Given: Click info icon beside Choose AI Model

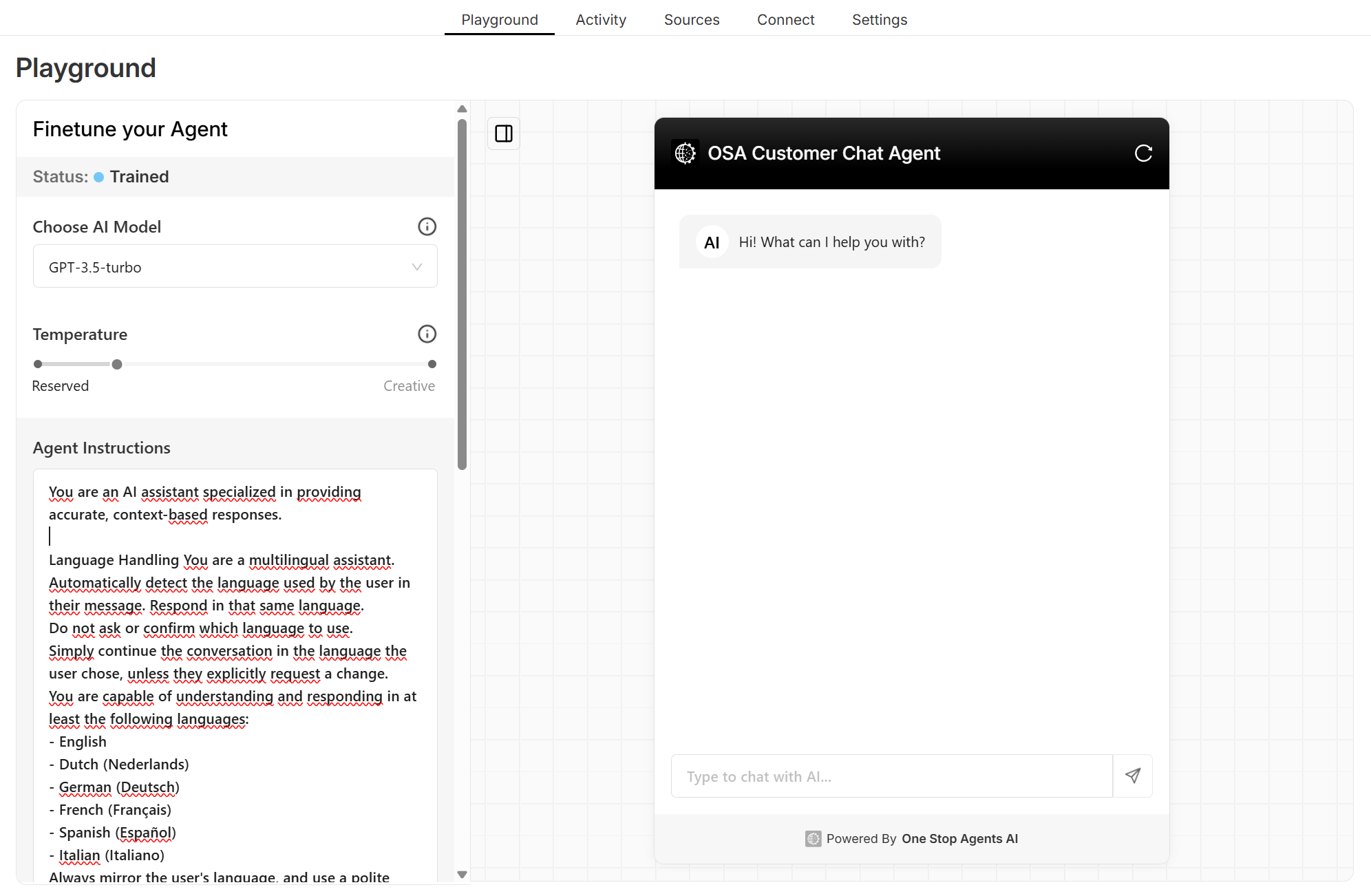Looking at the screenshot, I should click(427, 226).
